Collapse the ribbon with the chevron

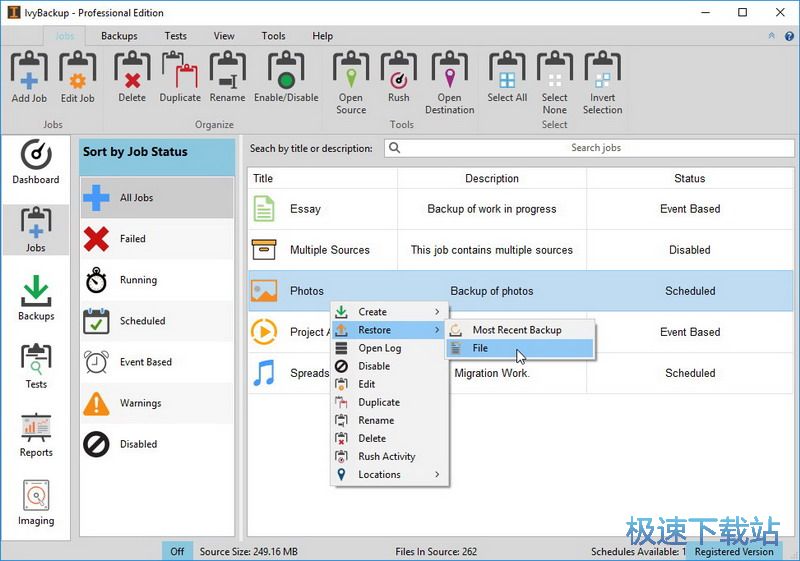pyautogui.click(x=771, y=36)
